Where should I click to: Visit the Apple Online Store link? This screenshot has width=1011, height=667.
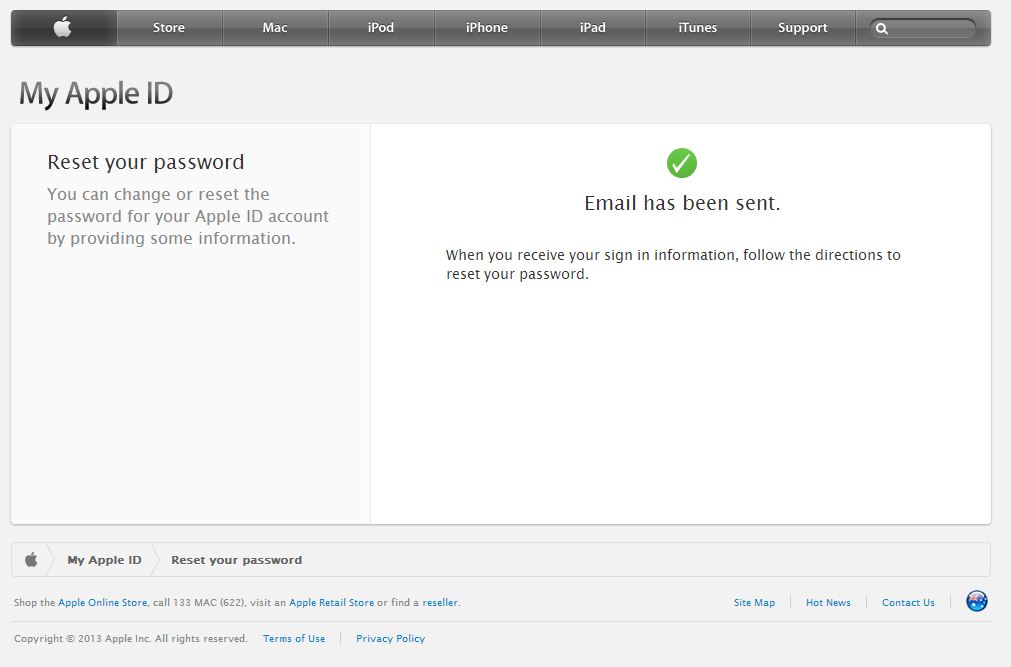(103, 602)
